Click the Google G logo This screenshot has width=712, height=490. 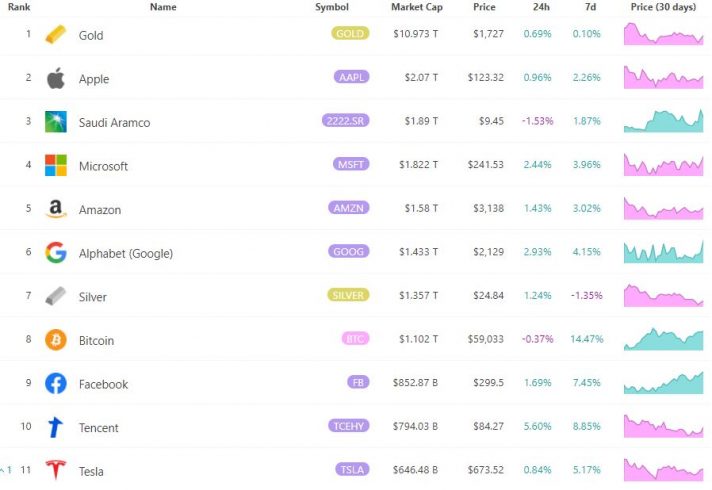(56, 252)
